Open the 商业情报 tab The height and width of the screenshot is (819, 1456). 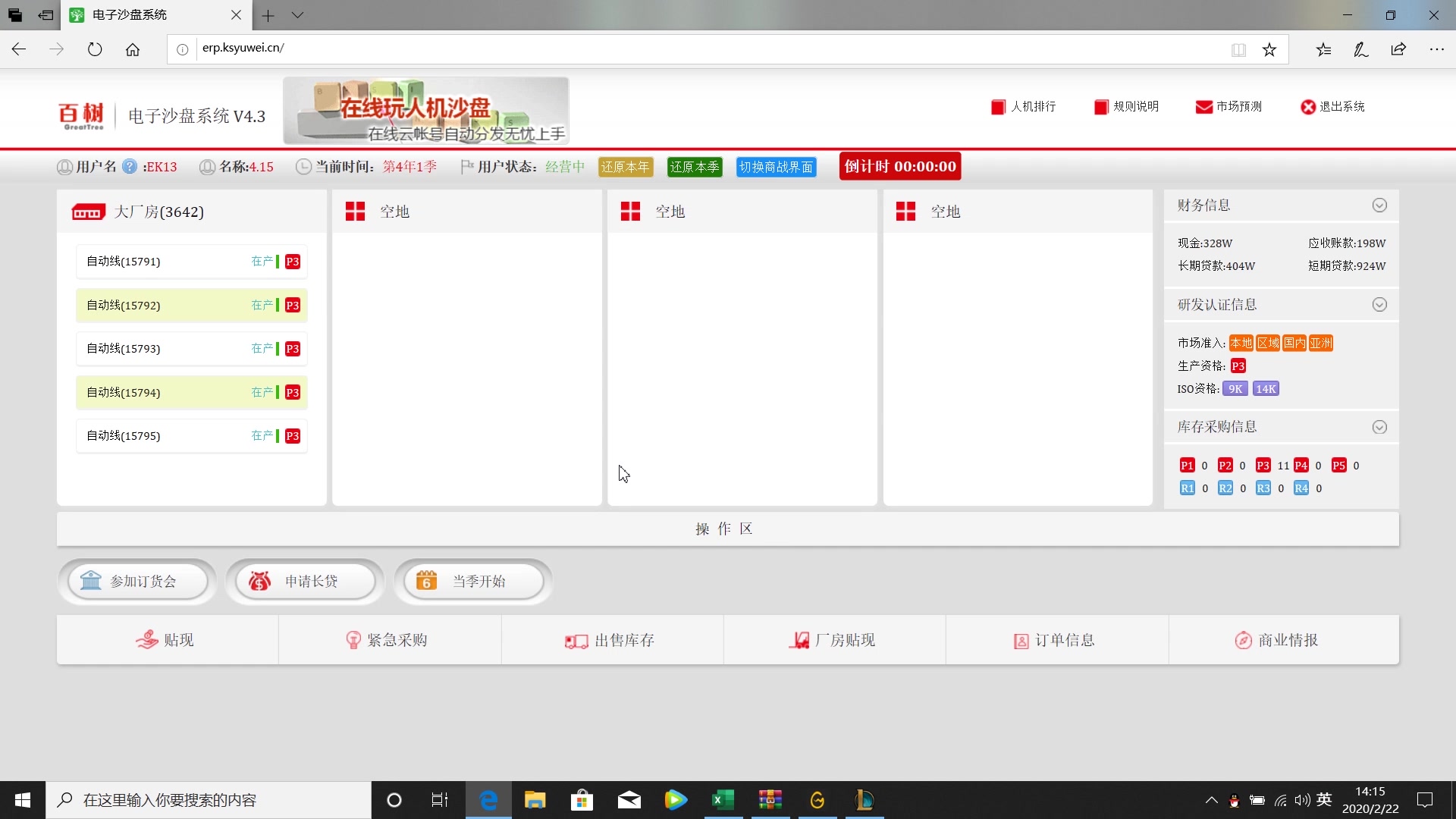click(1283, 640)
